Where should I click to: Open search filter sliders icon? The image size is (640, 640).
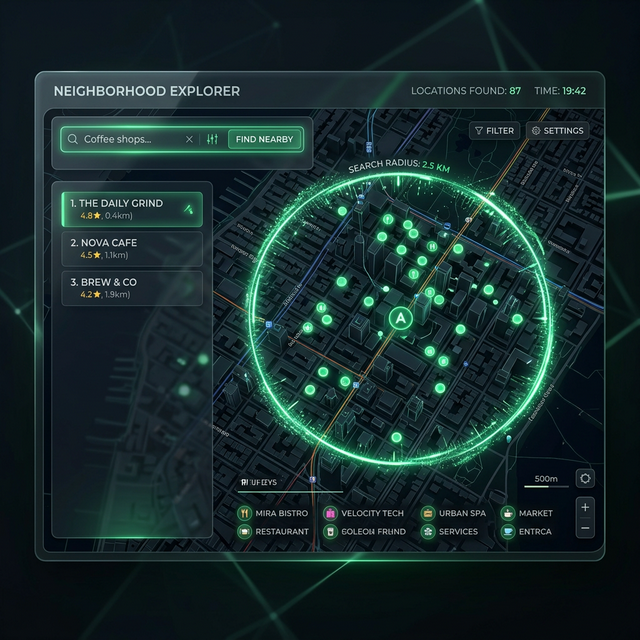click(212, 140)
